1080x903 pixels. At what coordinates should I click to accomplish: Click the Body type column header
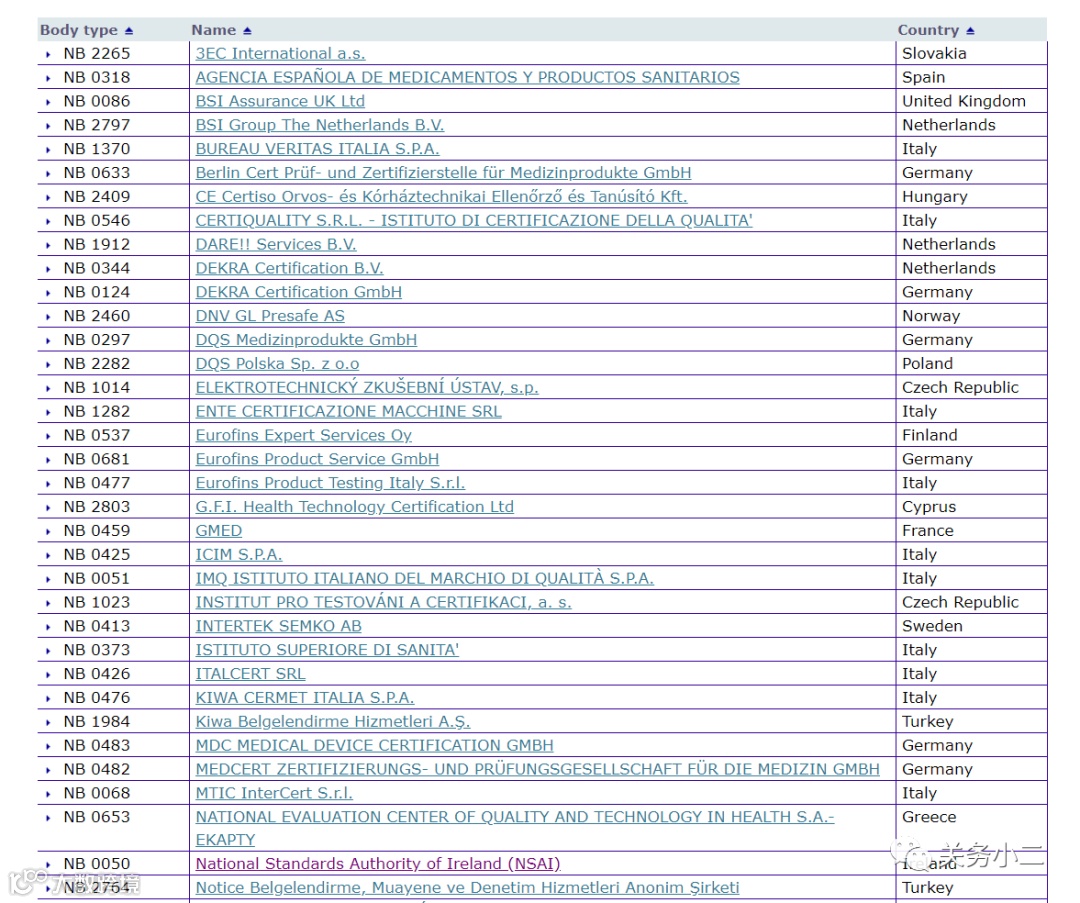79,31
